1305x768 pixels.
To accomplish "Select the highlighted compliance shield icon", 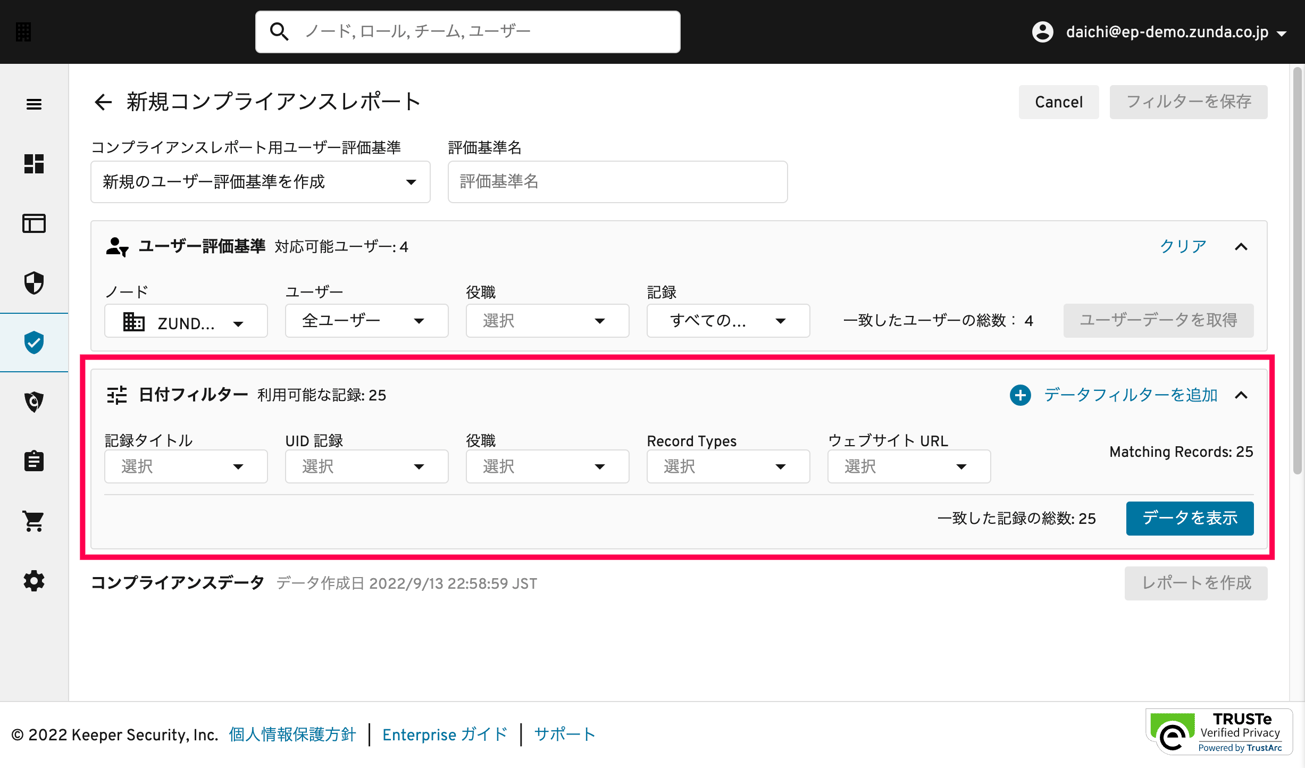I will coord(33,343).
